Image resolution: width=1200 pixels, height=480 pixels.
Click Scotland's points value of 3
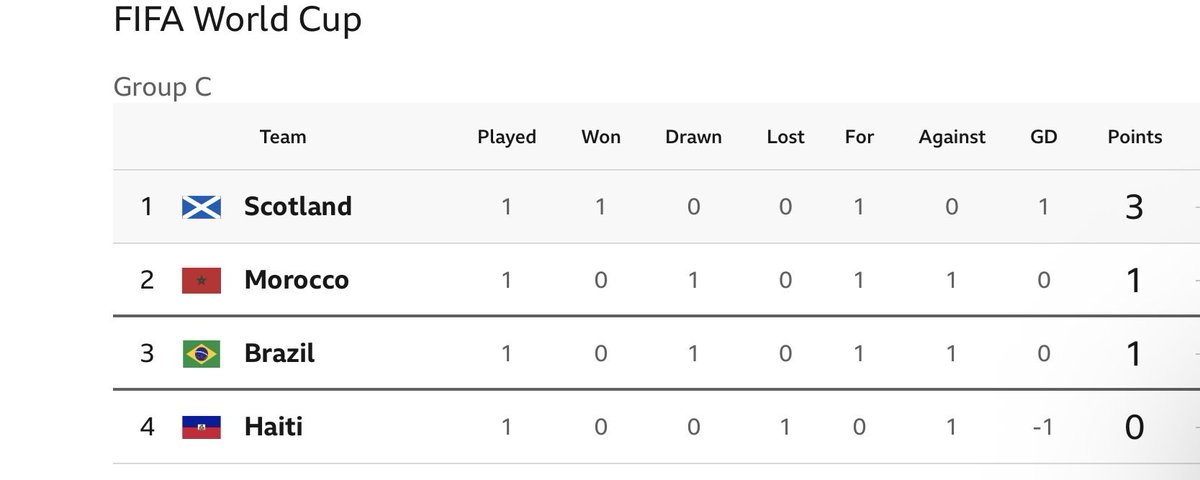click(x=1134, y=207)
